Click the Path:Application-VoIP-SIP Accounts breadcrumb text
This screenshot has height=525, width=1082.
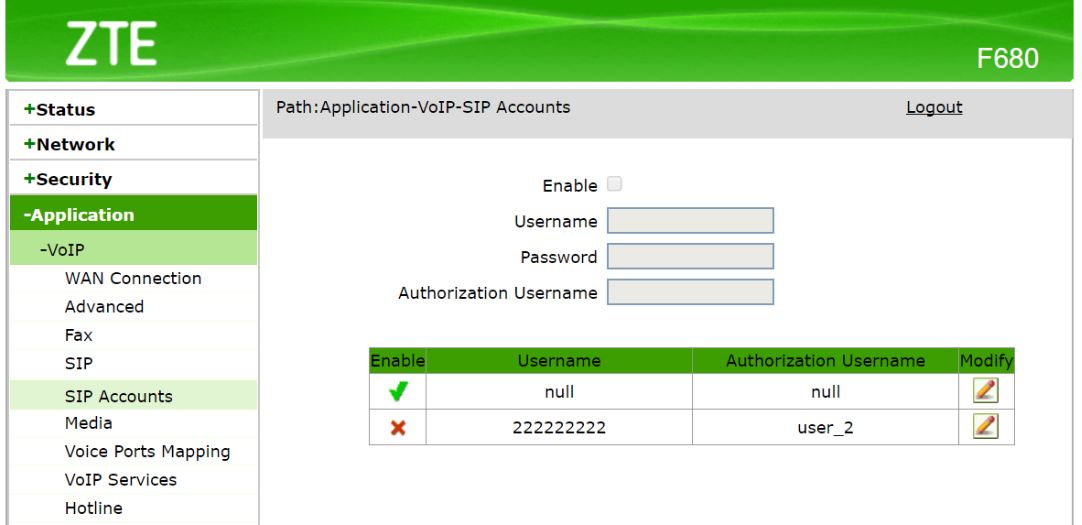click(423, 107)
